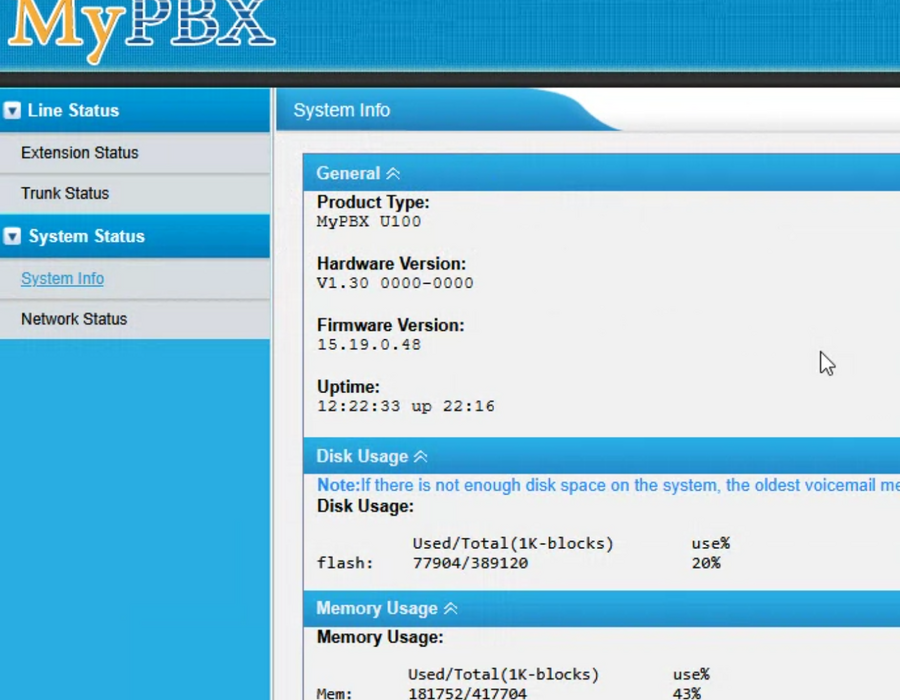Select memory value '181752/417704'
The height and width of the screenshot is (700, 900).
(467, 693)
